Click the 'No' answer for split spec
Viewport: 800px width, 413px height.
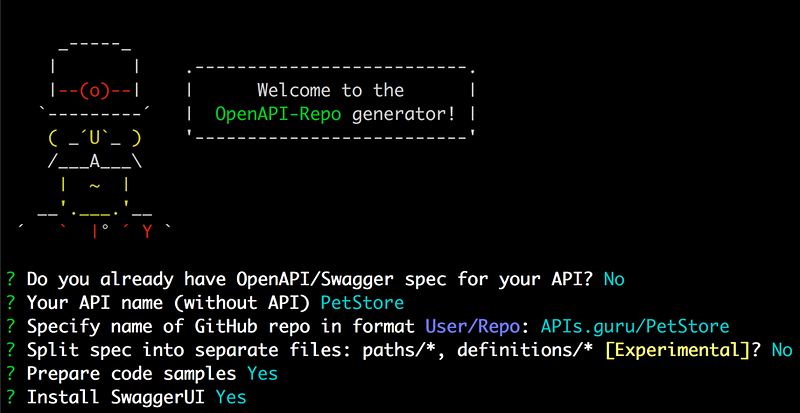point(782,350)
